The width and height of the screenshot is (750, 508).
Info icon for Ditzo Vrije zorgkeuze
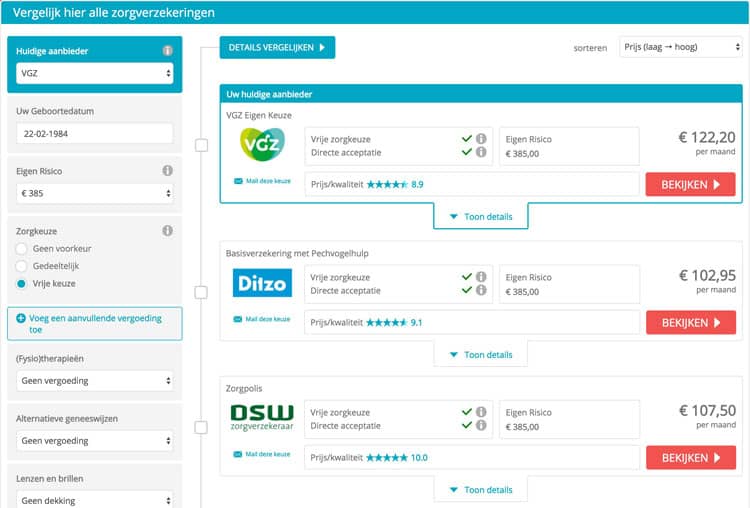point(481,277)
